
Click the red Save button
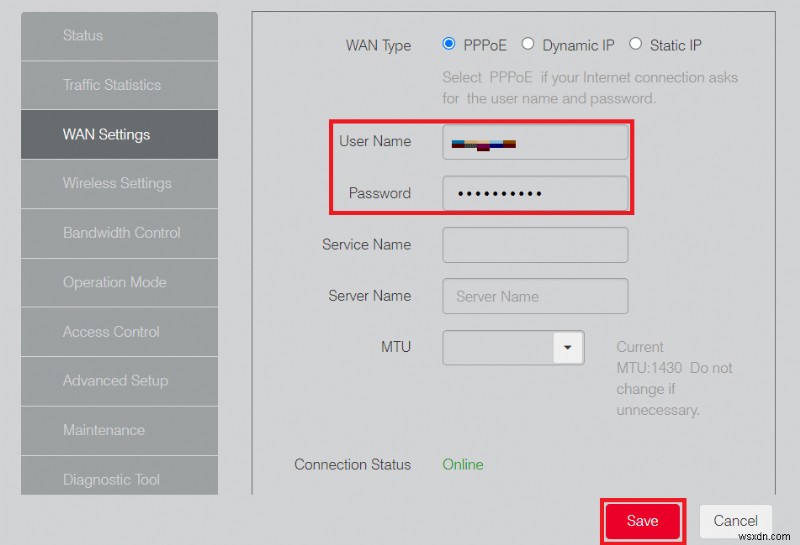[x=642, y=521]
